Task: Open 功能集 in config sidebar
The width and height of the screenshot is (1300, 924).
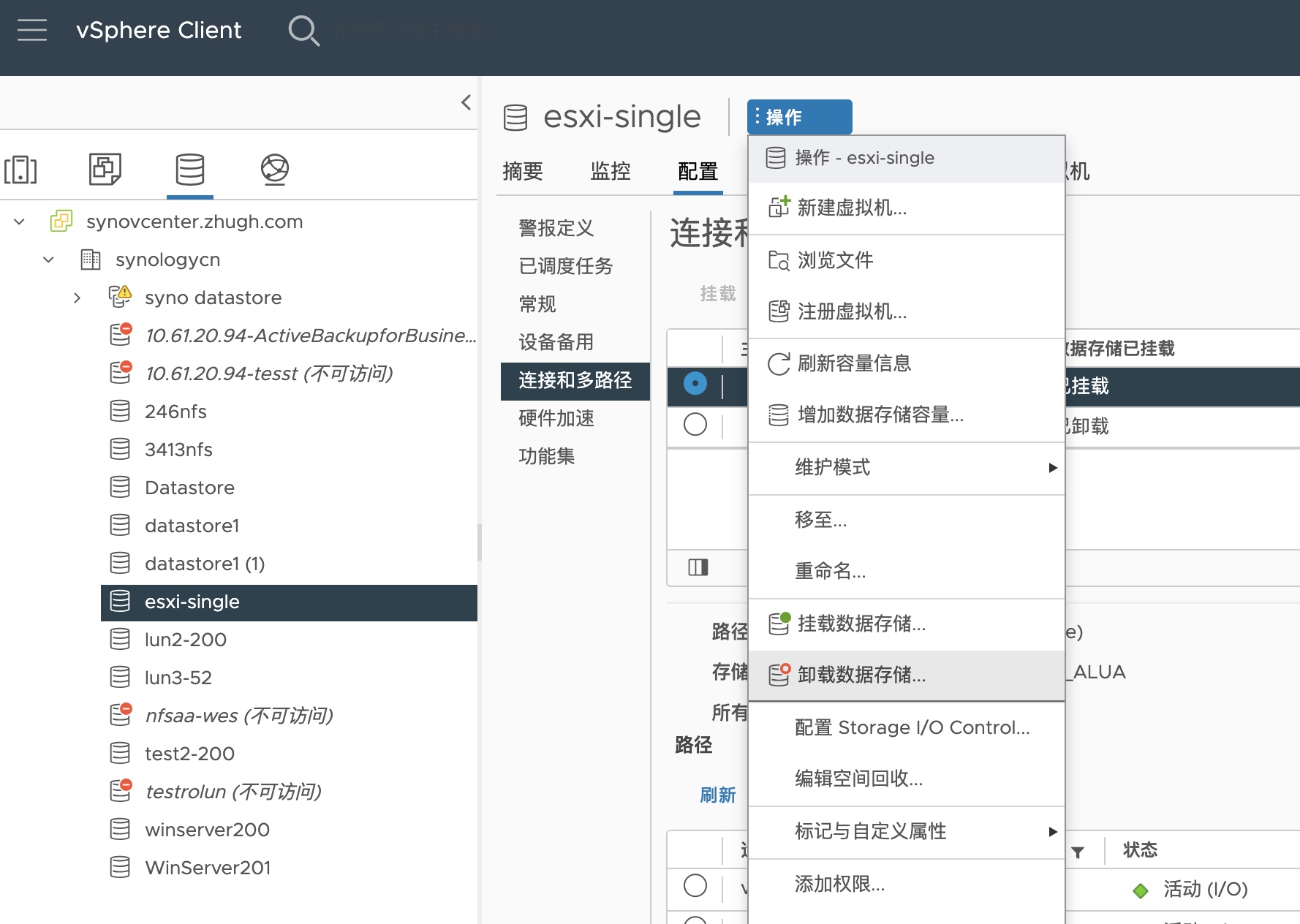Action: [x=547, y=456]
